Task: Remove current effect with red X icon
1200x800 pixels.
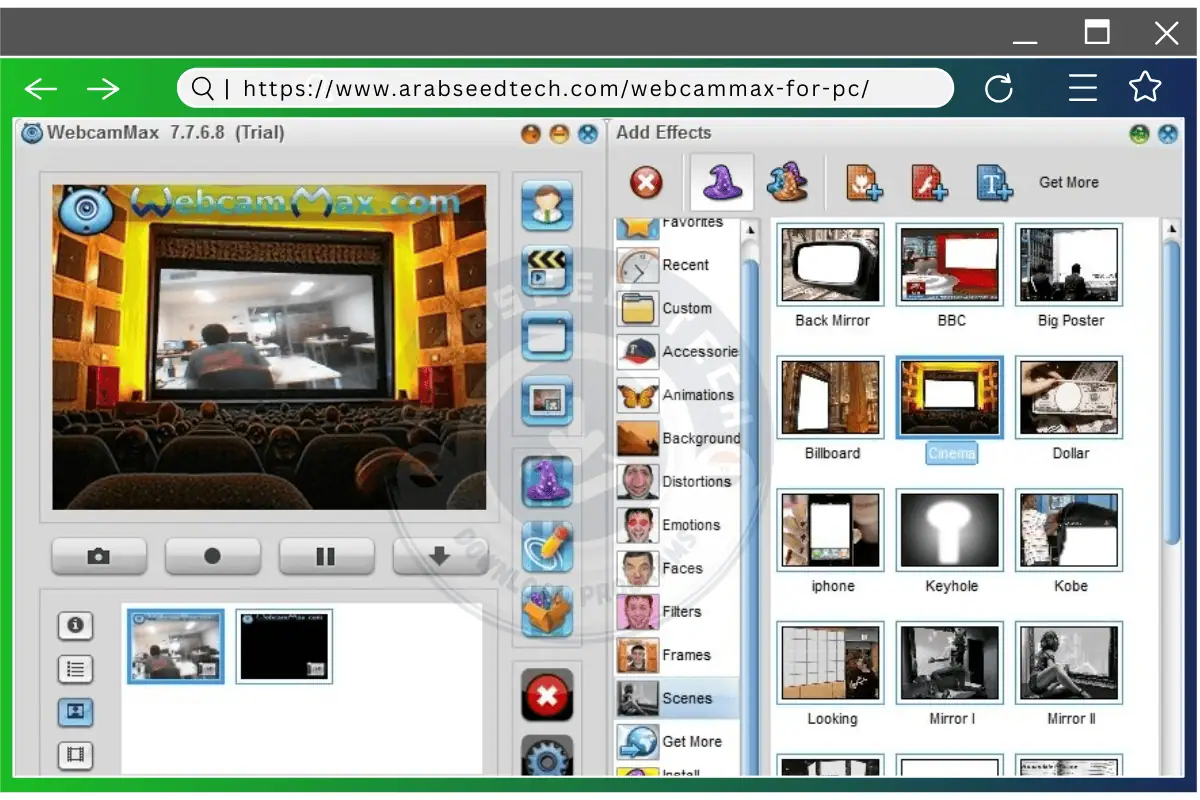Action: click(x=645, y=183)
